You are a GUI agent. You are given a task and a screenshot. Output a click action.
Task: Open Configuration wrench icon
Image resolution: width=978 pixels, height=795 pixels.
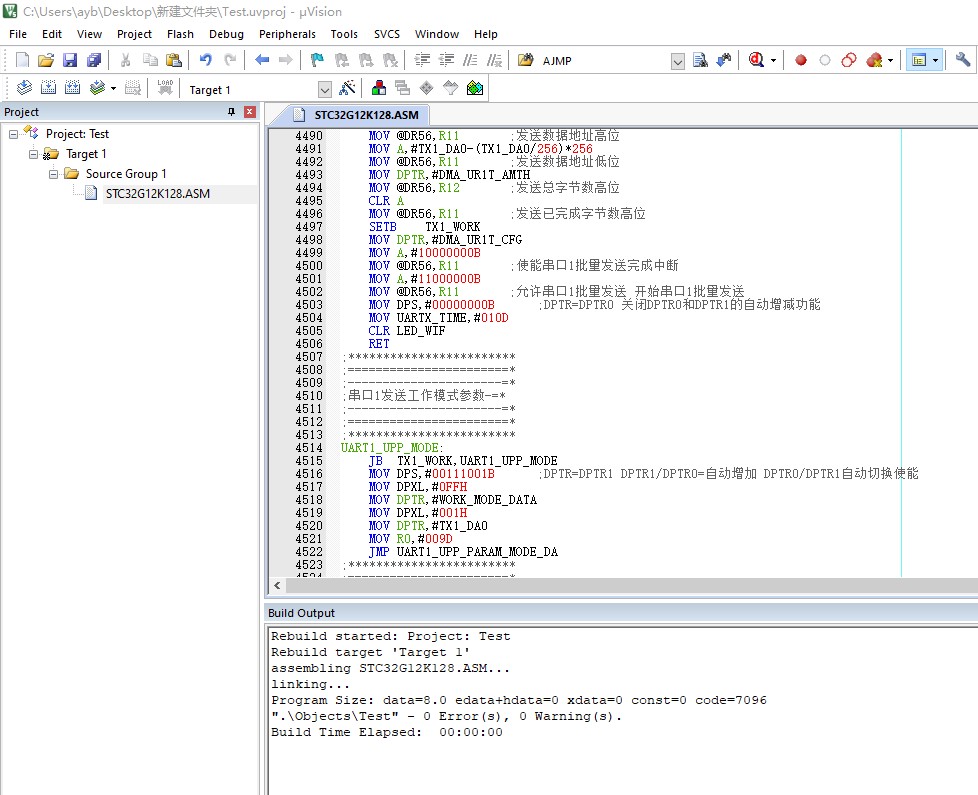963,60
